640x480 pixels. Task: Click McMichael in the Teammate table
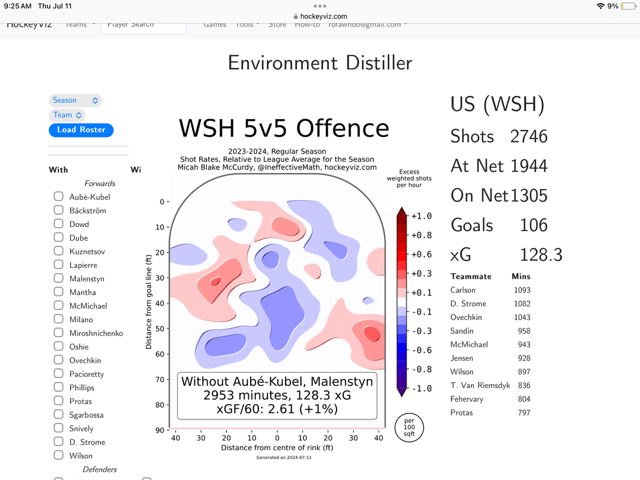pos(469,344)
